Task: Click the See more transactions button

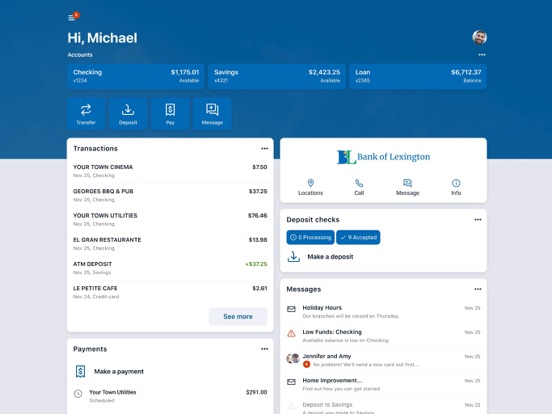Action: pyautogui.click(x=238, y=316)
